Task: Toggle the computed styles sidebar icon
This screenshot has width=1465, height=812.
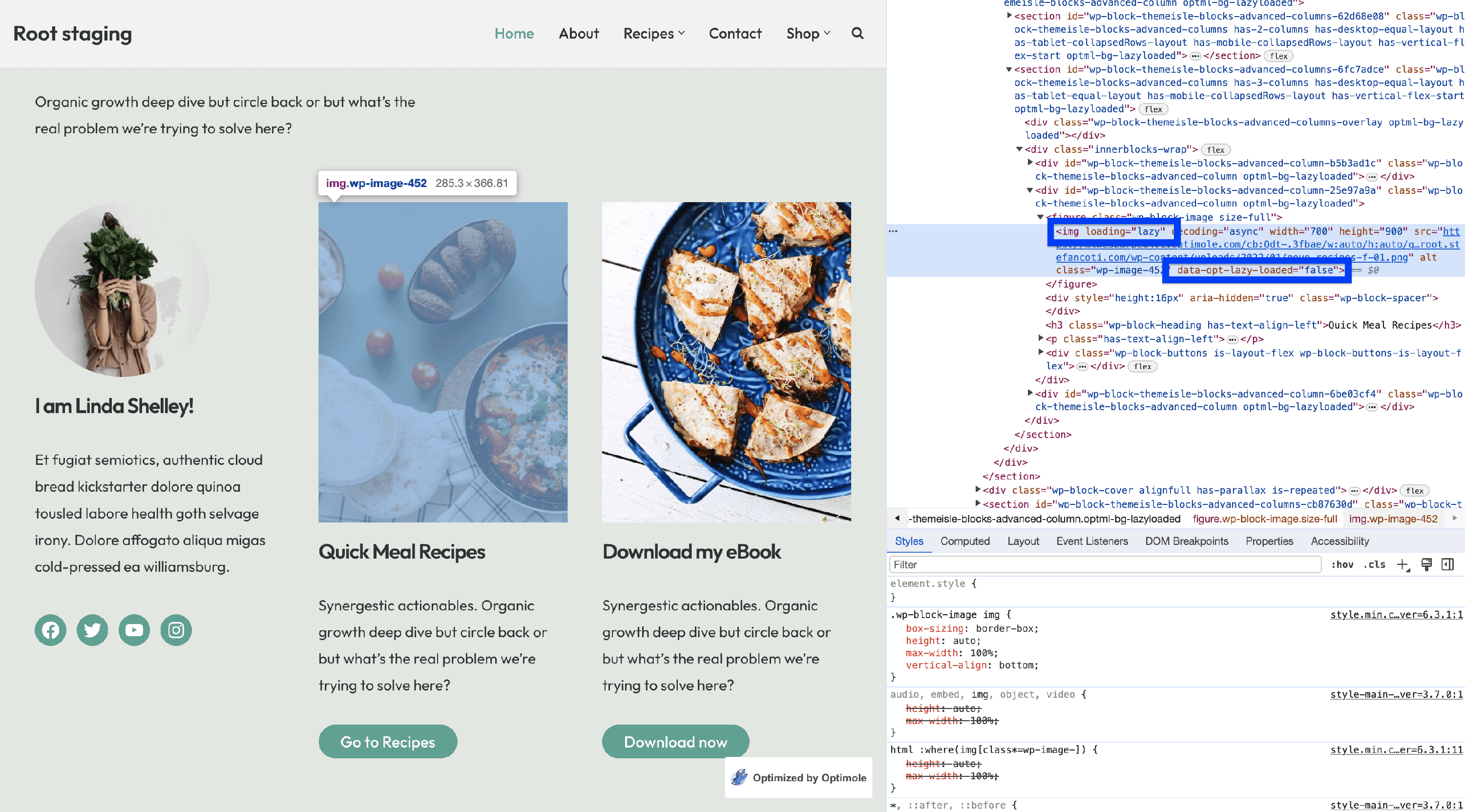Action: pos(1448,564)
